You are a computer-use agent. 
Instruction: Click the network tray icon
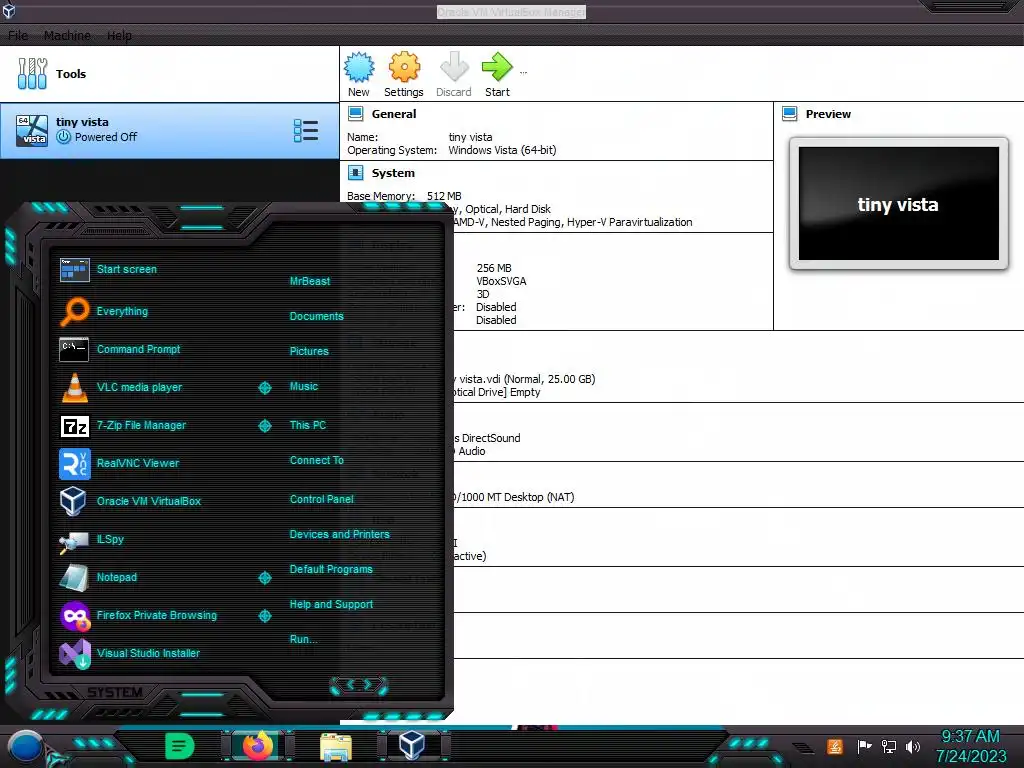[x=889, y=746]
